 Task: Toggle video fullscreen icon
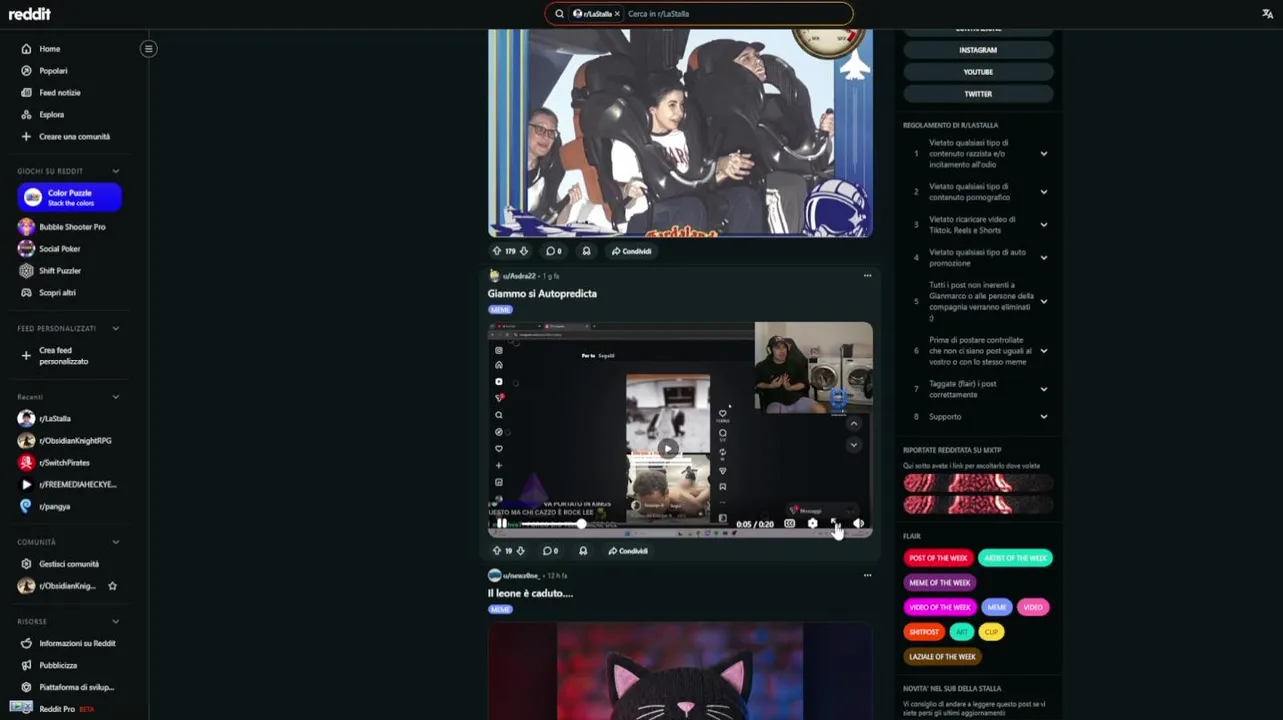(835, 523)
